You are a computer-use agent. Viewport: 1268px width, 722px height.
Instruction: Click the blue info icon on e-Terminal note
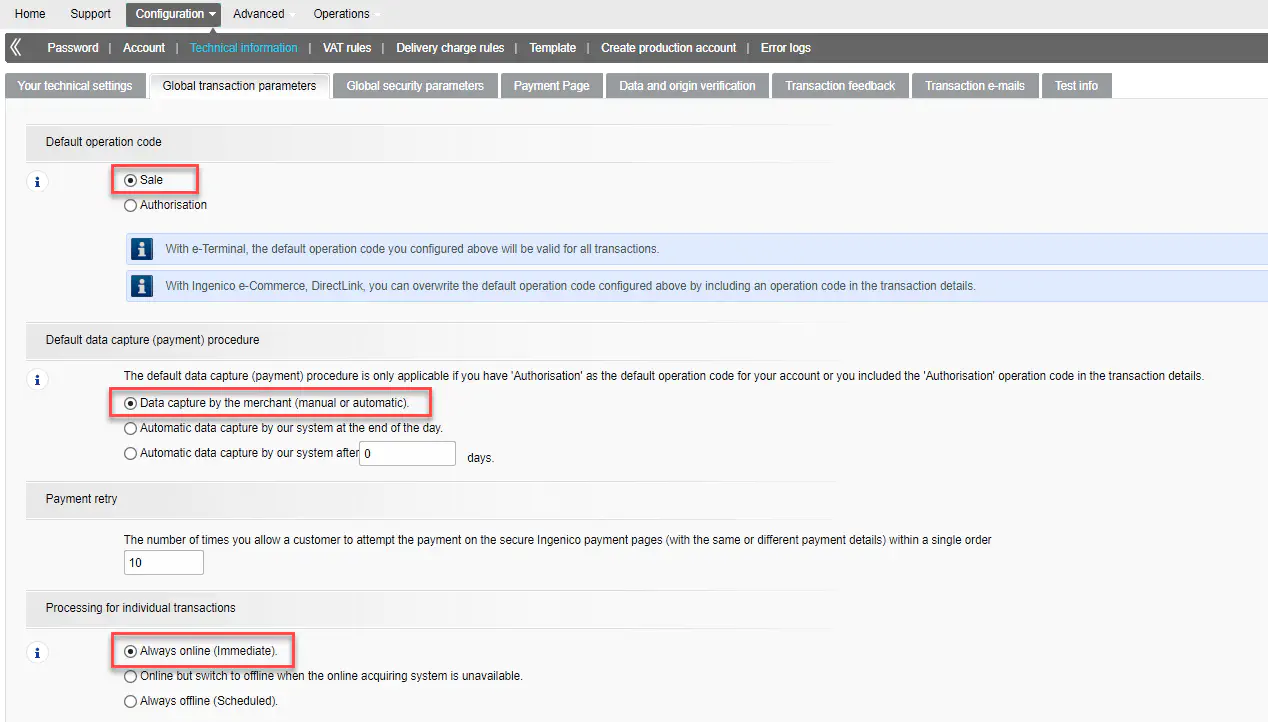(x=142, y=249)
